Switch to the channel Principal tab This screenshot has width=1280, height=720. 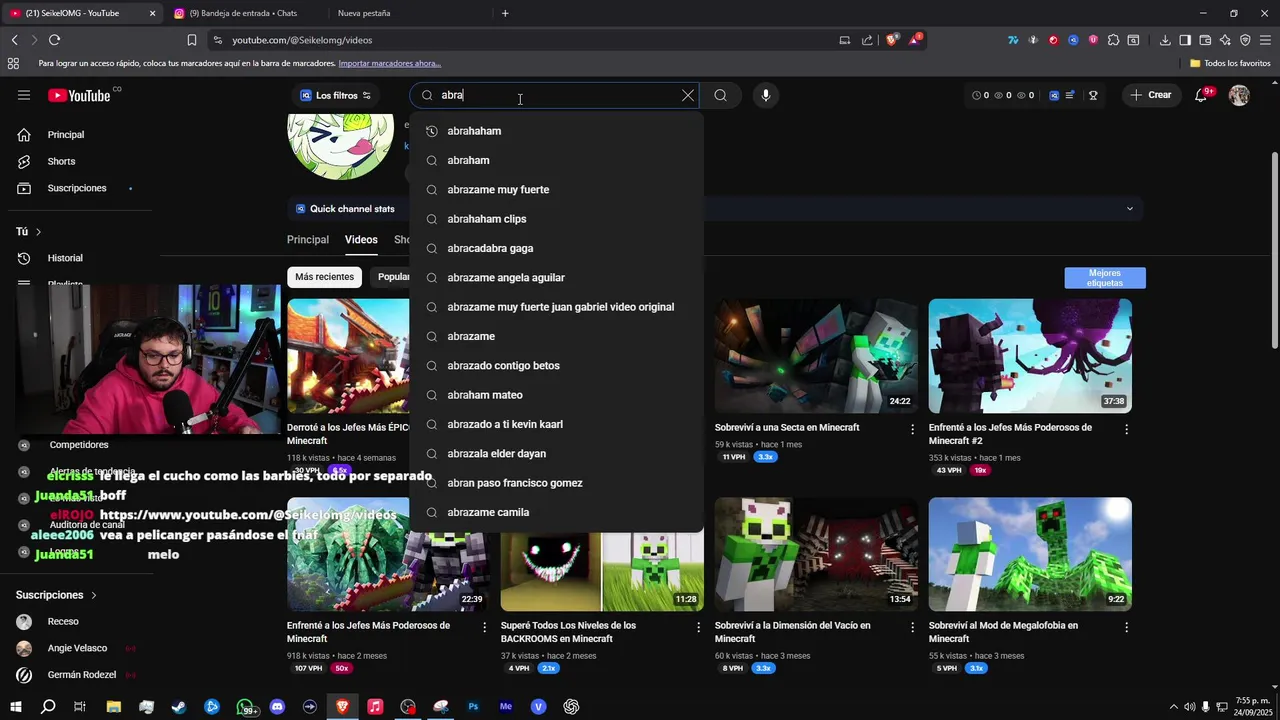coord(308,240)
